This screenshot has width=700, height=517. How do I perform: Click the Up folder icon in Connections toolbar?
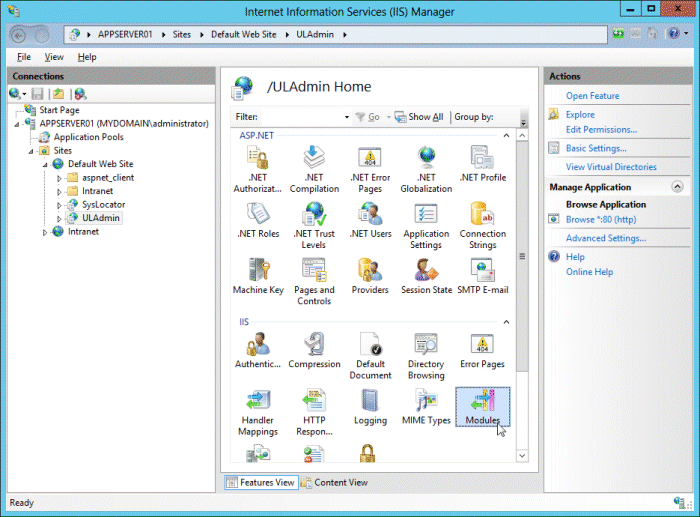click(x=59, y=94)
